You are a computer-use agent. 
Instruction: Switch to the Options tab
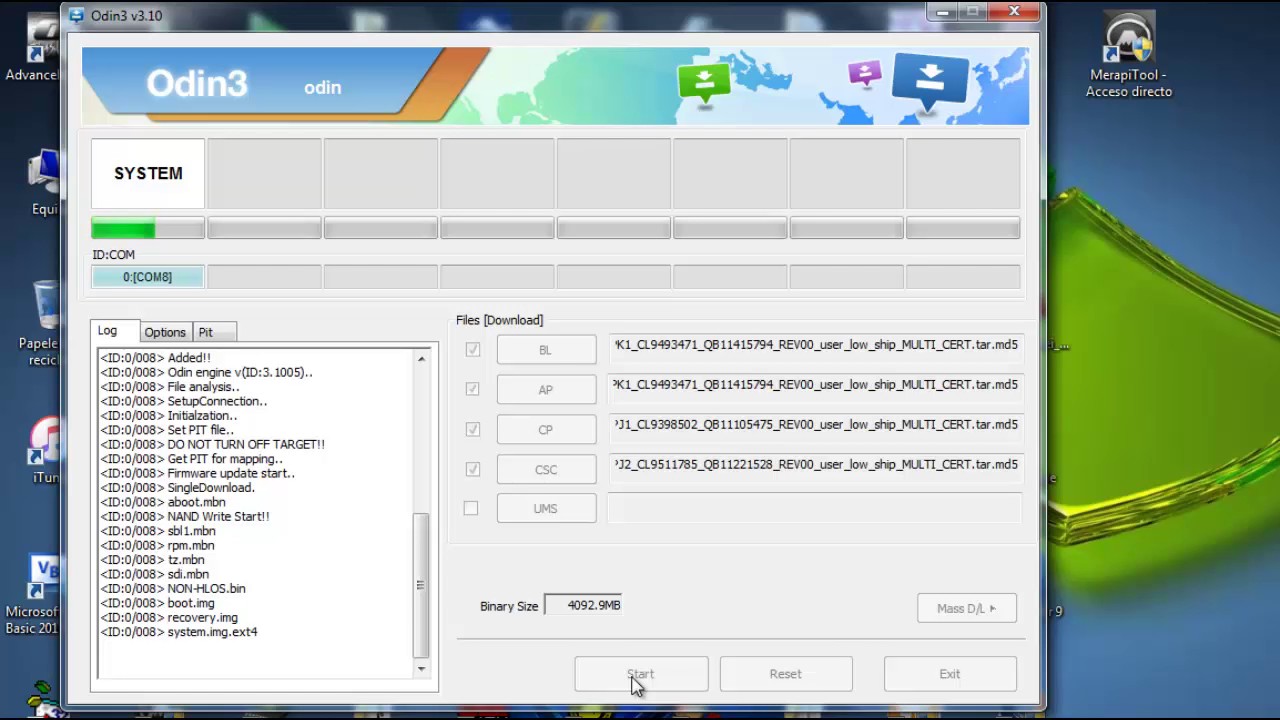[165, 332]
